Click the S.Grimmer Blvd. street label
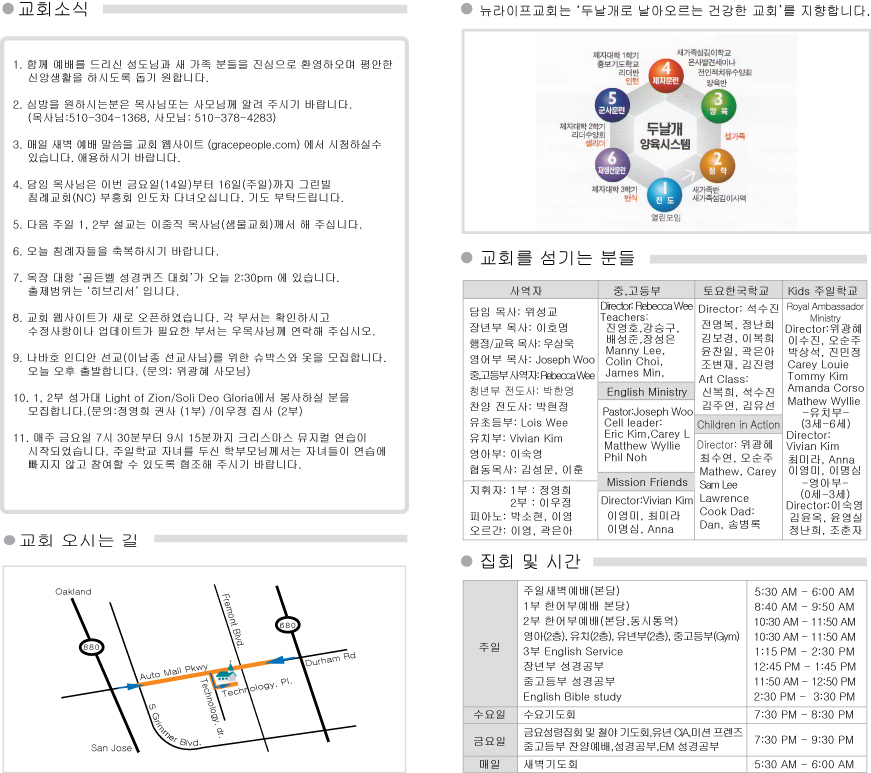871x773 pixels. point(173,727)
